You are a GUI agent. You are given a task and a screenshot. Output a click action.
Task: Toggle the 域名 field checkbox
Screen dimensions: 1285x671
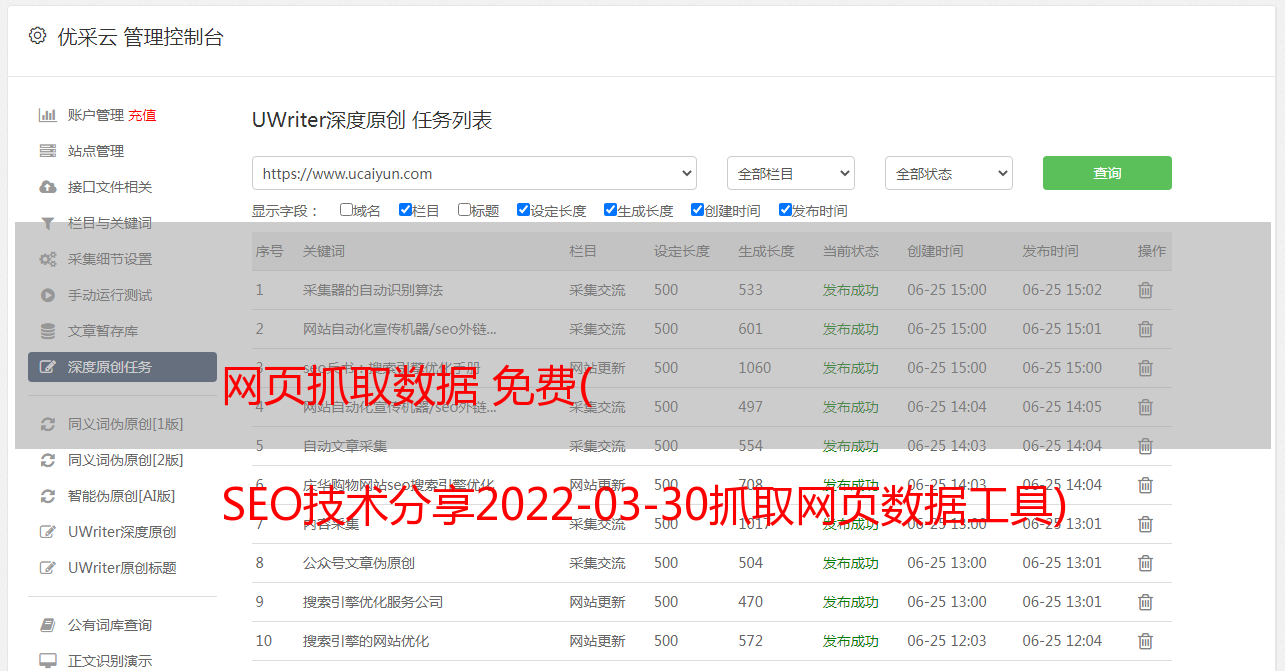coord(346,210)
